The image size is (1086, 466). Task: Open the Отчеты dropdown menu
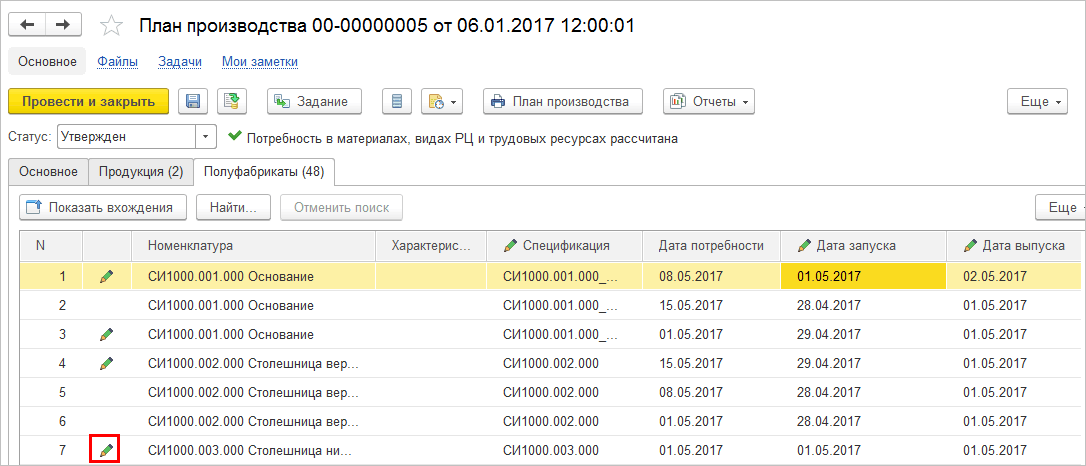(709, 101)
